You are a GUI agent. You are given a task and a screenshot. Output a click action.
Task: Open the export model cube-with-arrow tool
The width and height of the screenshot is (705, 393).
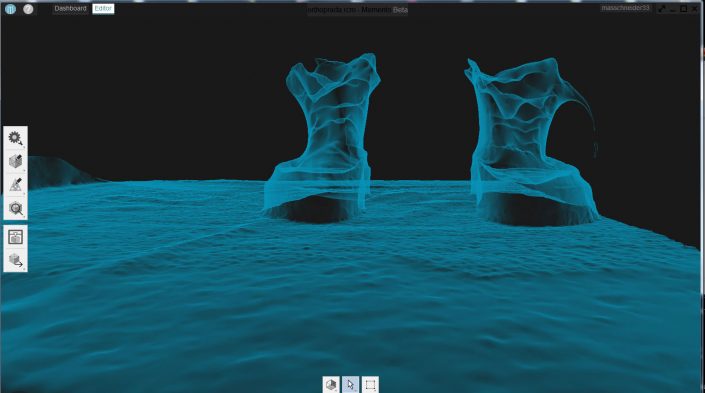pyautogui.click(x=16, y=260)
